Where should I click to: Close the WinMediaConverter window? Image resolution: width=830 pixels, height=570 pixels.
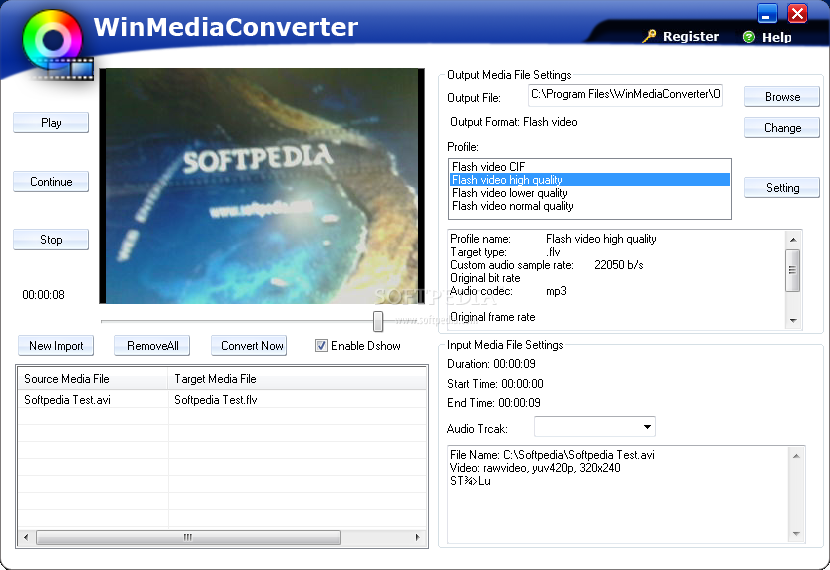coord(797,13)
